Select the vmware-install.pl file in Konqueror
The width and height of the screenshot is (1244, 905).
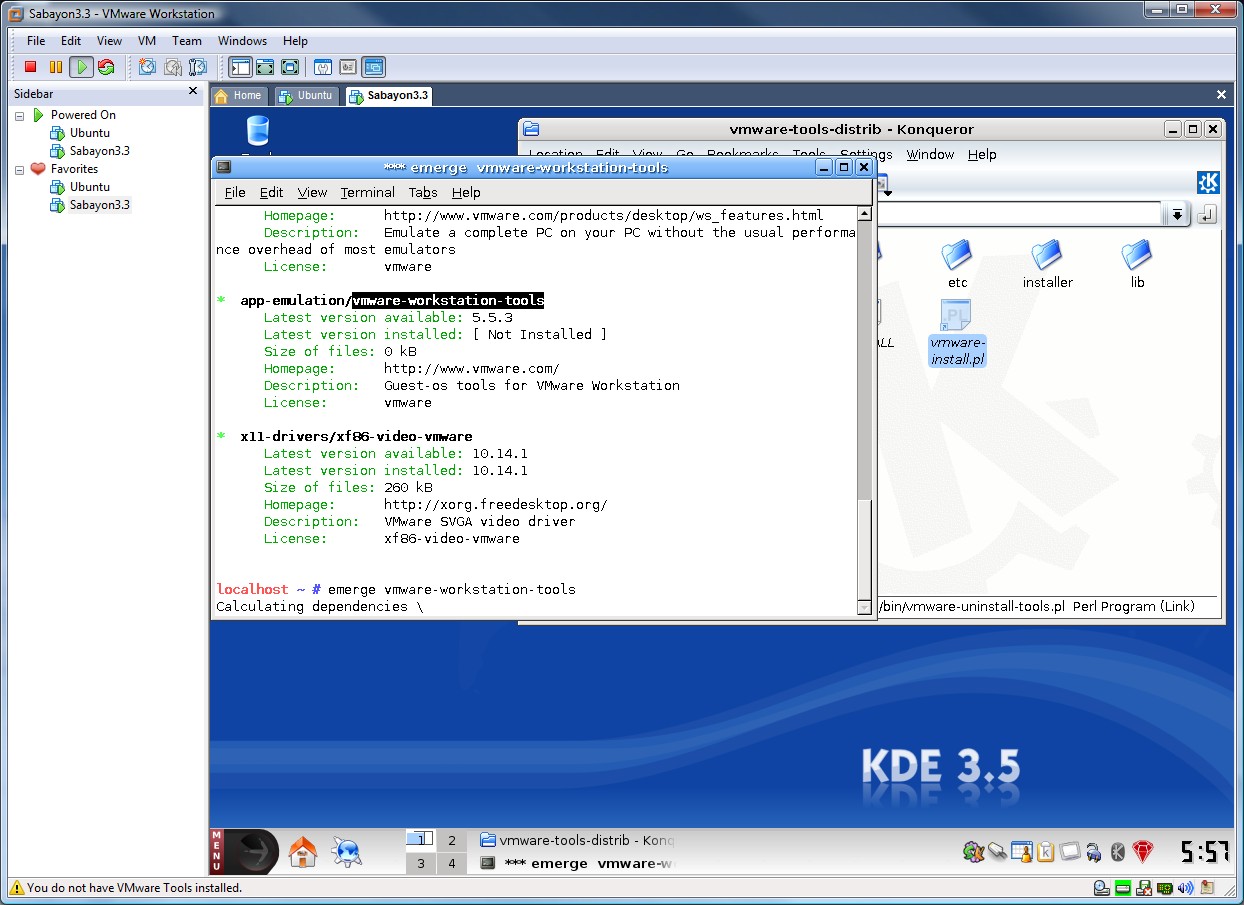(957, 333)
